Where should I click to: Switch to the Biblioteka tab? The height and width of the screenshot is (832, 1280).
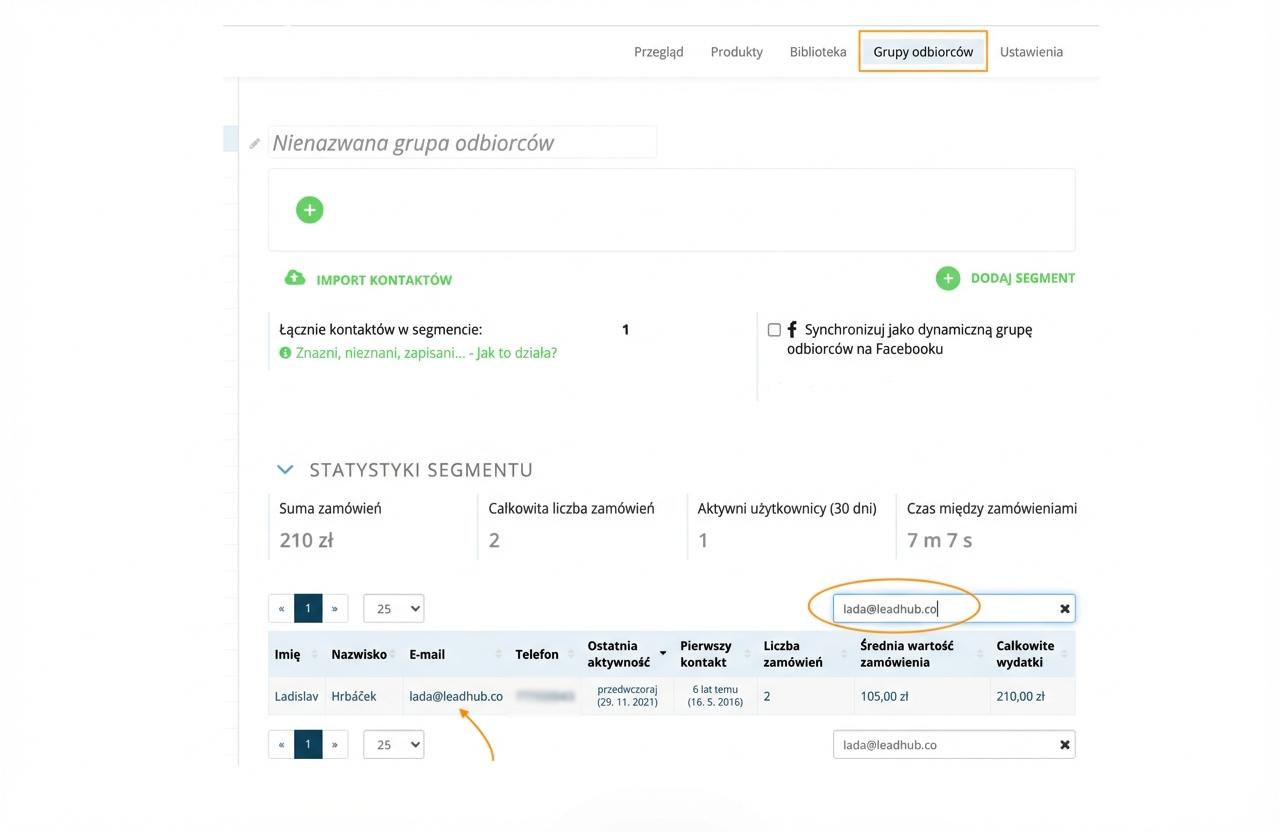(x=818, y=52)
